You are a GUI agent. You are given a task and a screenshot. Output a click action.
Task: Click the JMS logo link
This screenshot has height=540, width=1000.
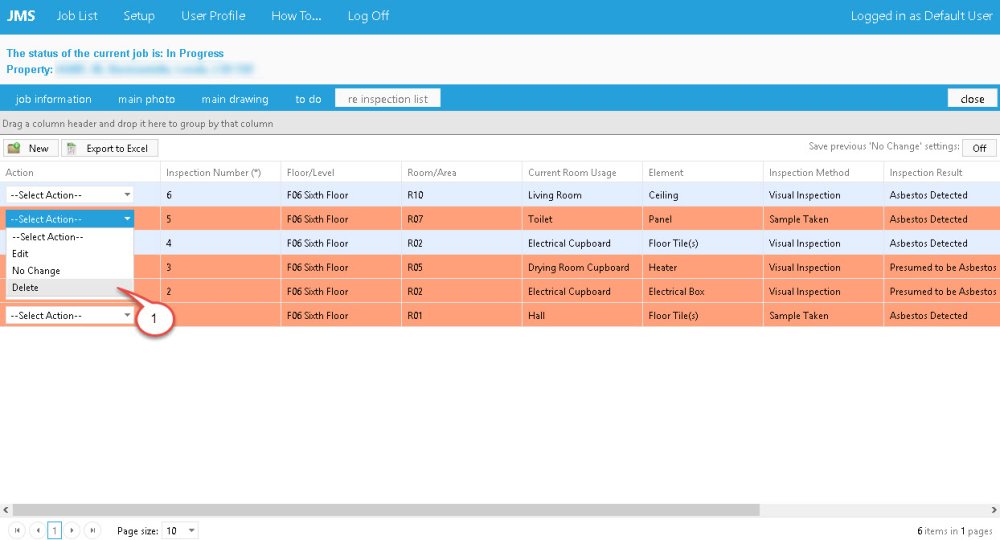pos(21,16)
